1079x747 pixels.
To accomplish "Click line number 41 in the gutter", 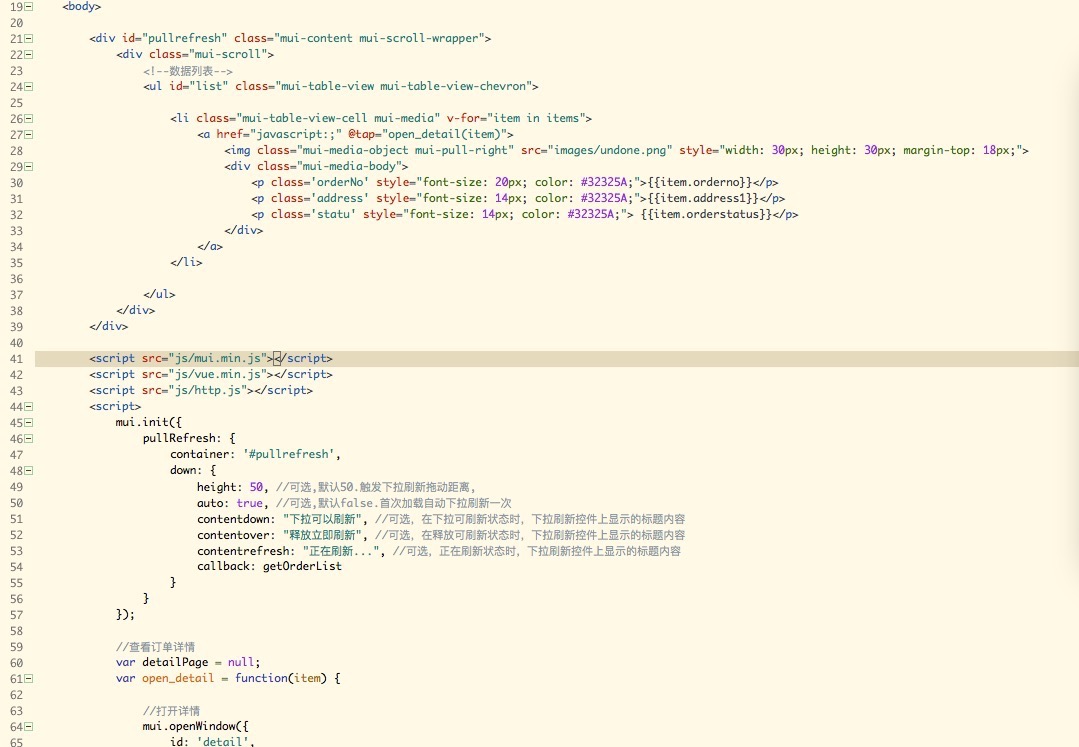I will point(17,358).
